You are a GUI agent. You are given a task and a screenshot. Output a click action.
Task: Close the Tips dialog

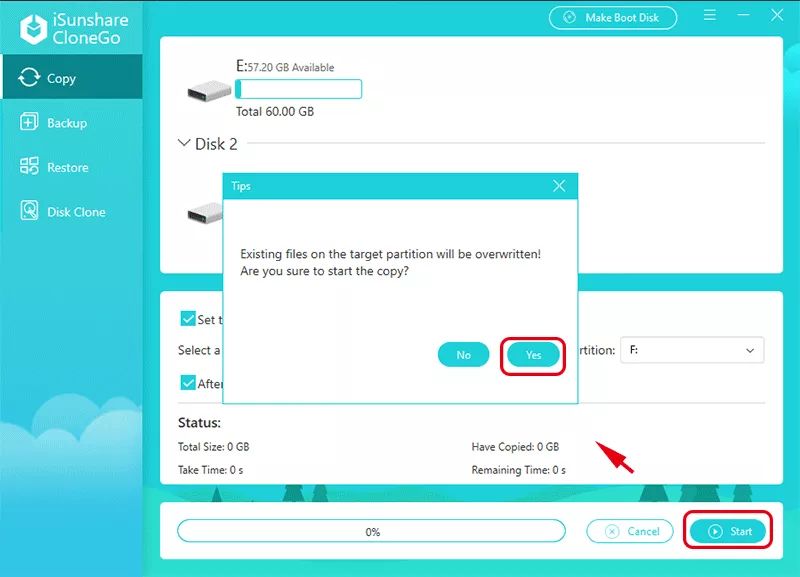pos(559,186)
